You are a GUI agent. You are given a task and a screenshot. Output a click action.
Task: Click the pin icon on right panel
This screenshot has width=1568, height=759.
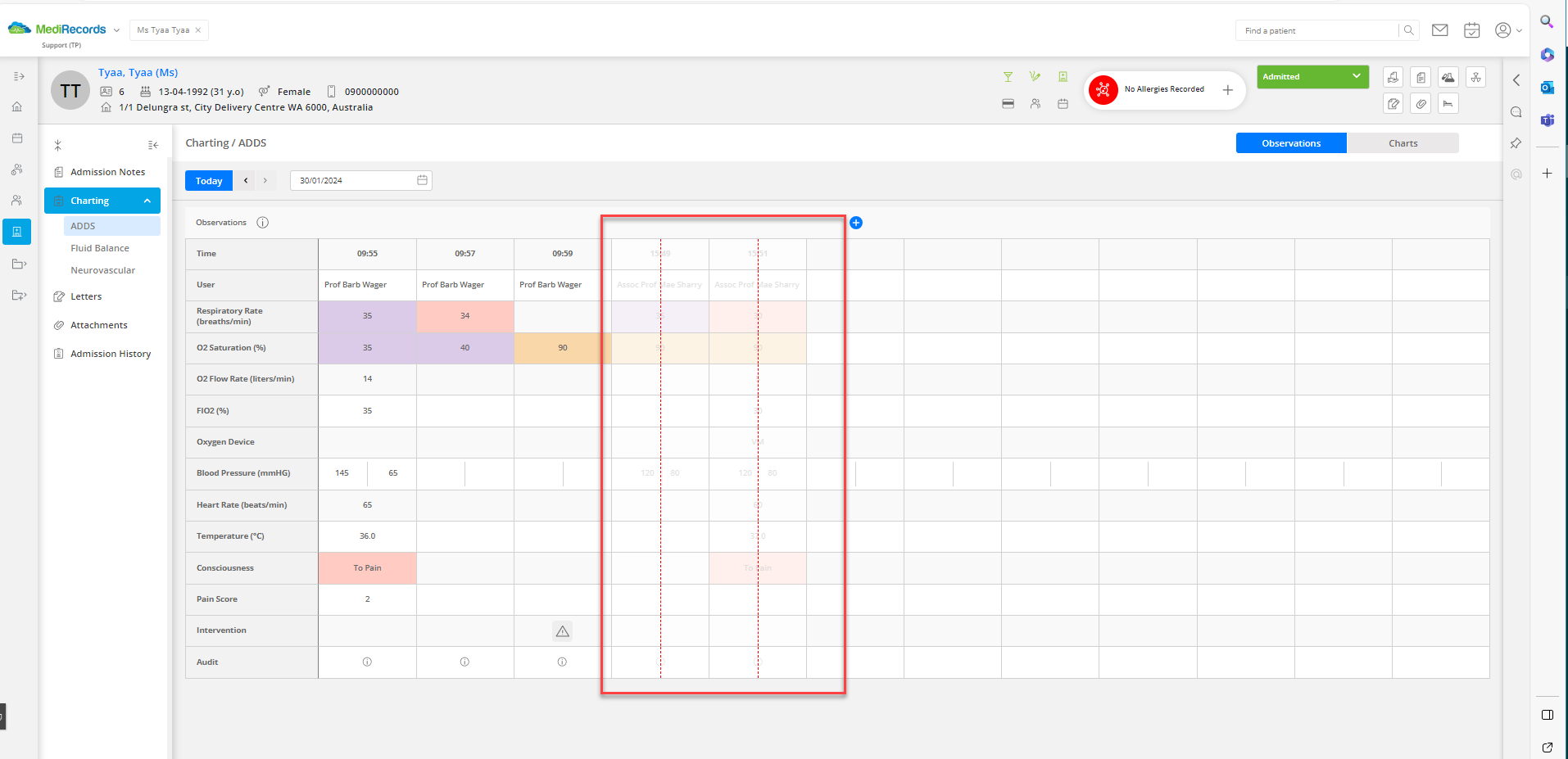pyautogui.click(x=1516, y=143)
